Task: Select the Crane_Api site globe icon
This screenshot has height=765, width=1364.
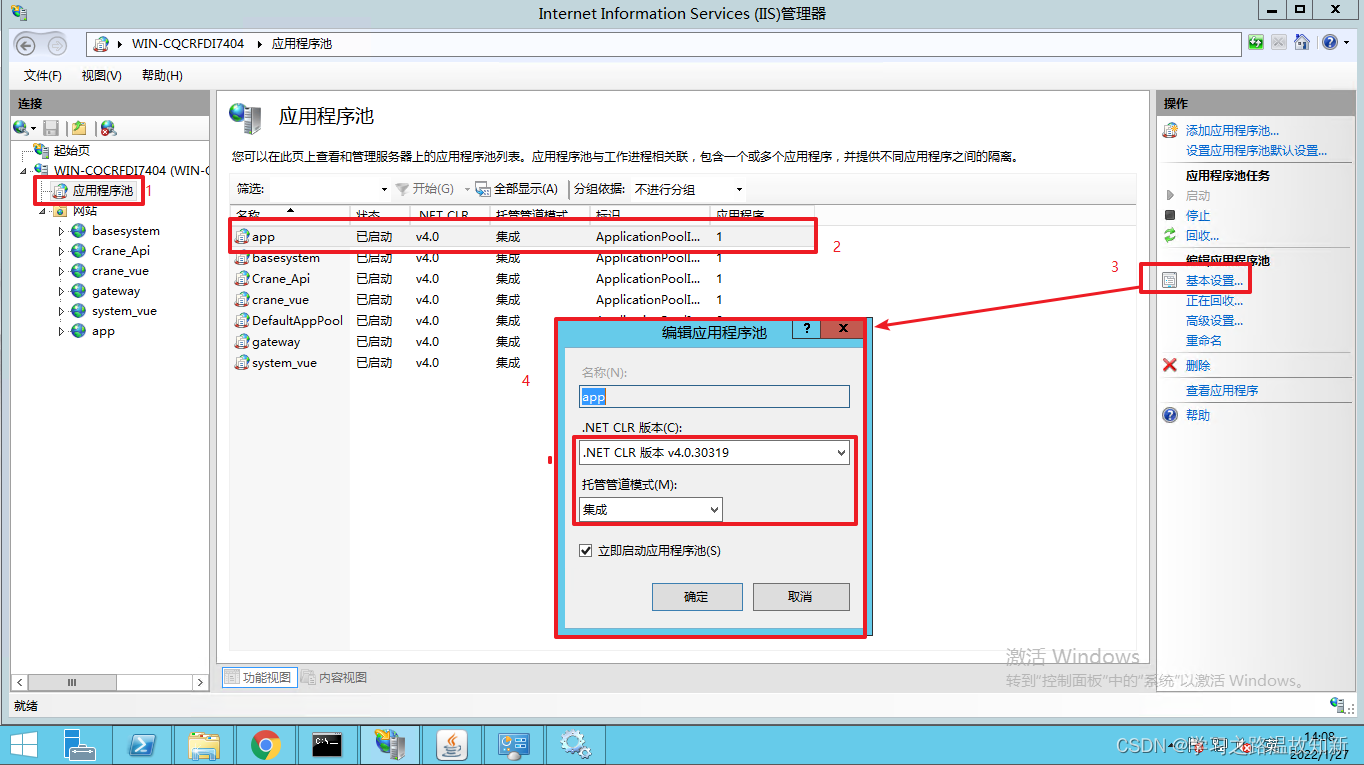Action: 78,251
